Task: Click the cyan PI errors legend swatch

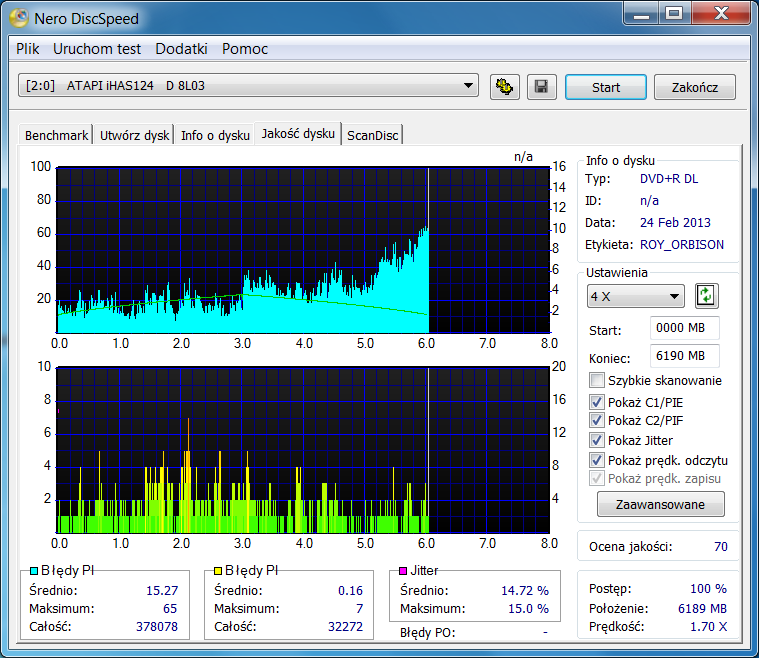Action: (x=34, y=571)
